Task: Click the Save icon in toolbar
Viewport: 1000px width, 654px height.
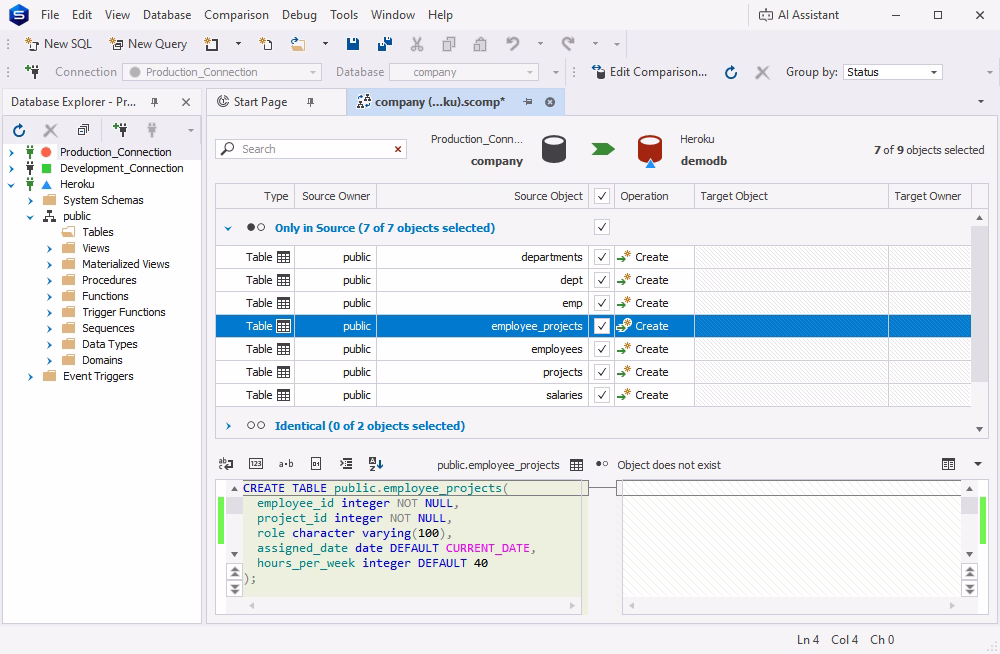Action: tap(353, 44)
